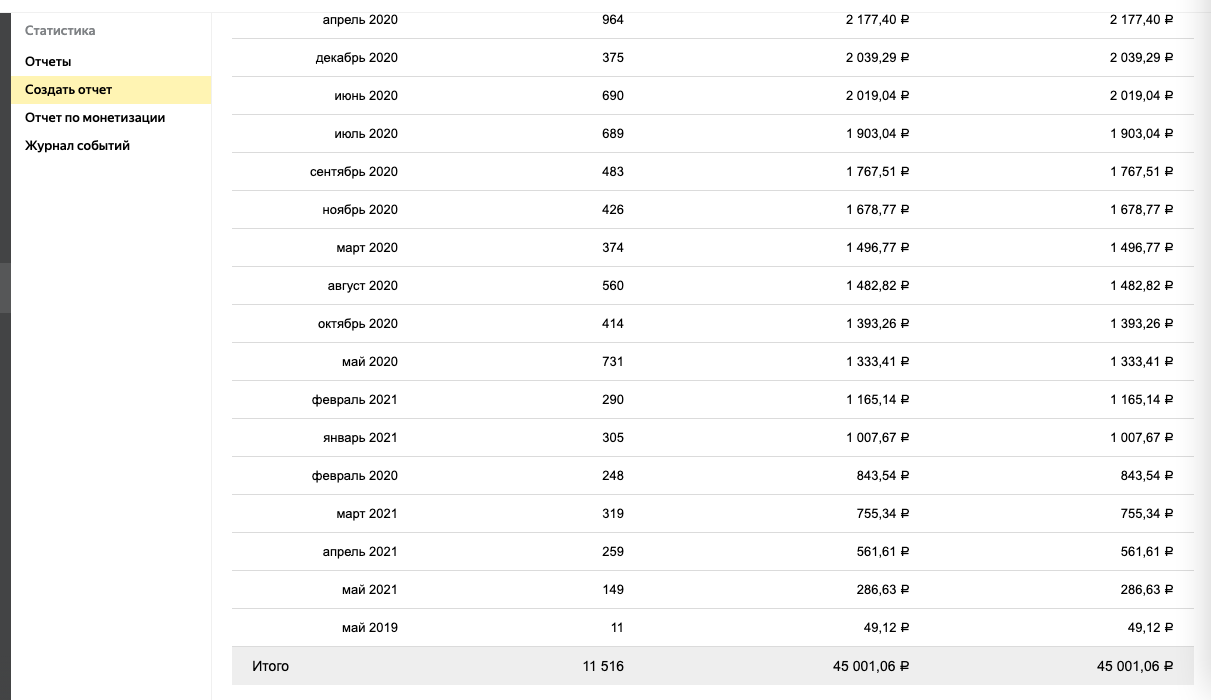Viewport: 1211px width, 700px height.
Task: Click the февраль 2021 month cell
Action: point(354,400)
